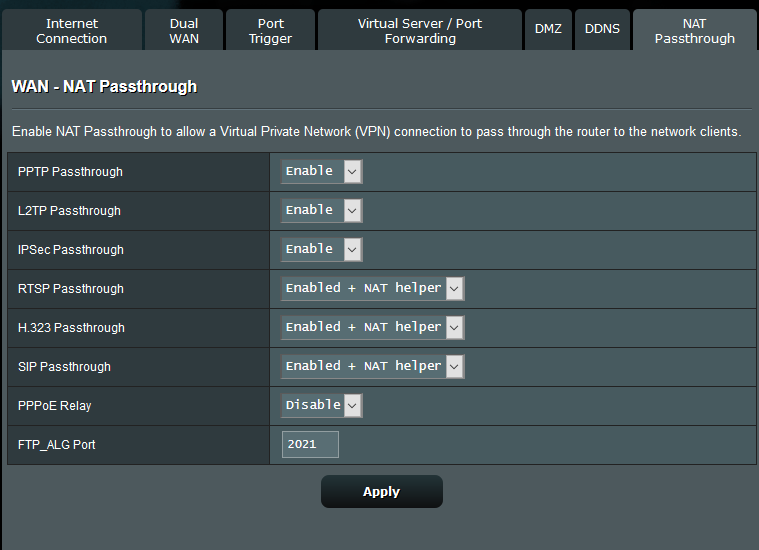Expand the L2TP Passthrough dropdown
This screenshot has height=550, width=759.
pyautogui.click(x=321, y=210)
